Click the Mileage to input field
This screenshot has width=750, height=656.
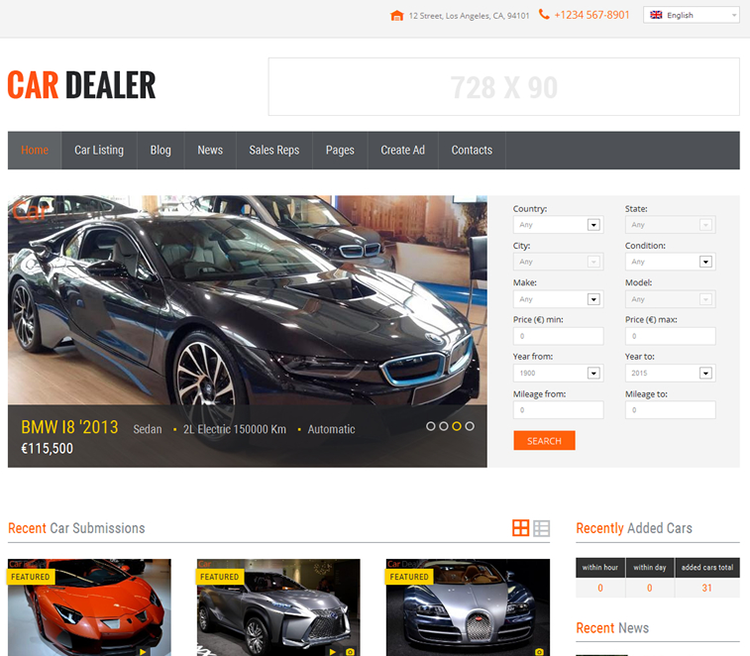(670, 410)
